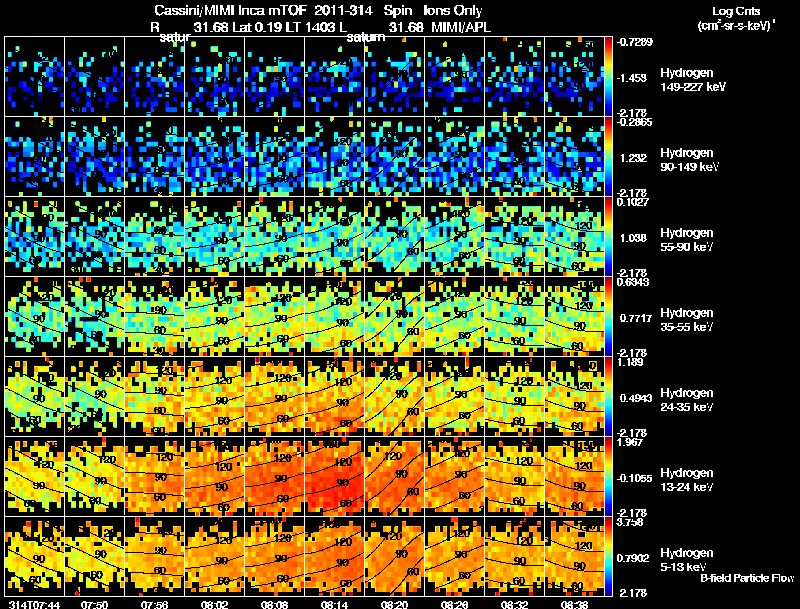Click the Hydrogen 90-149 keV row label

coord(690,160)
